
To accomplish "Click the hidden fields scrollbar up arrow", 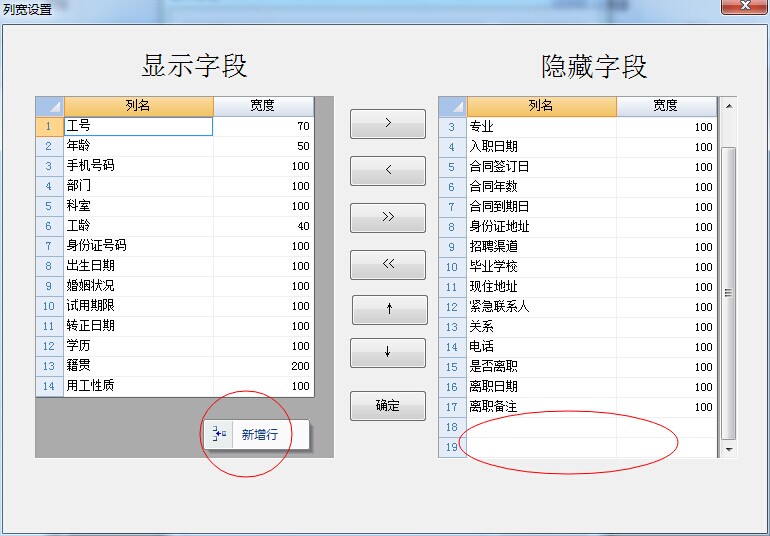I will (x=729, y=106).
